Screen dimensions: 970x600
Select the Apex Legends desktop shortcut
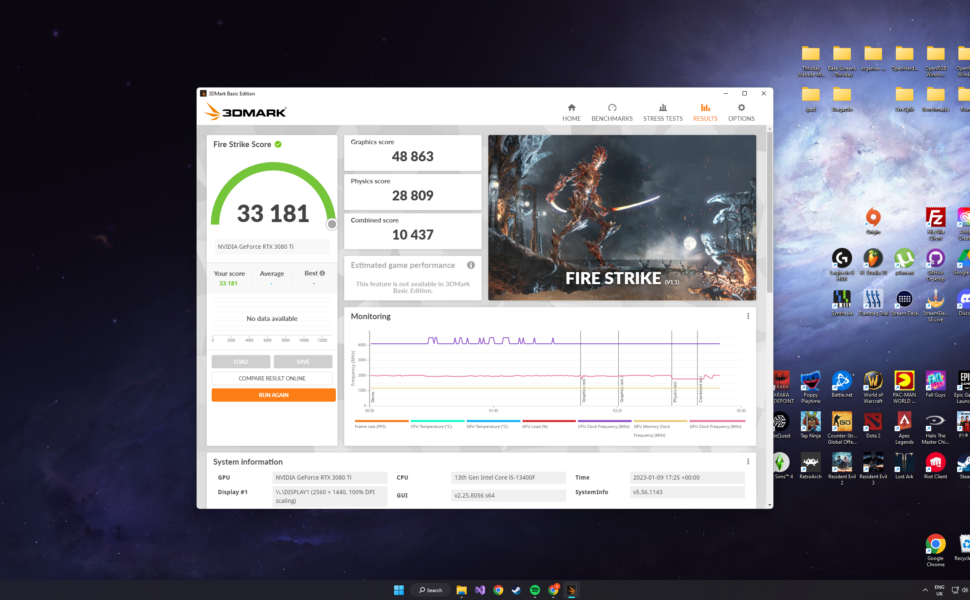[904, 428]
